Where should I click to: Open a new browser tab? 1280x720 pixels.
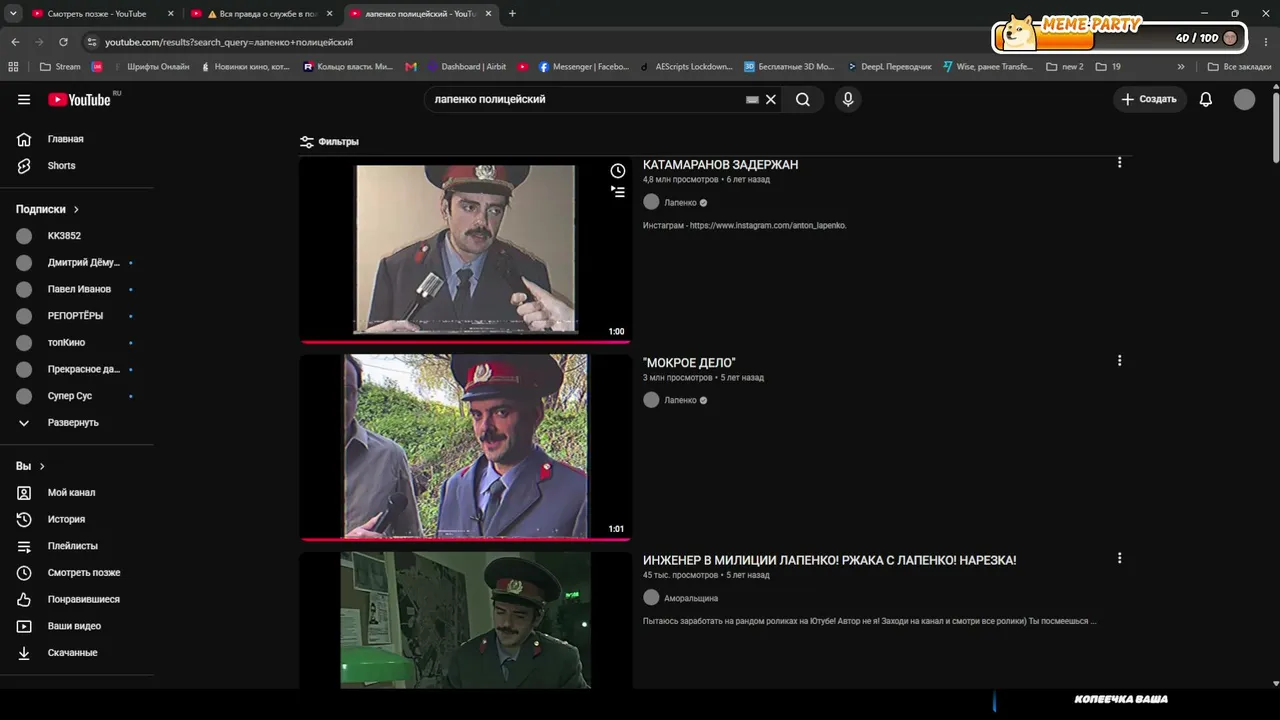(x=512, y=14)
